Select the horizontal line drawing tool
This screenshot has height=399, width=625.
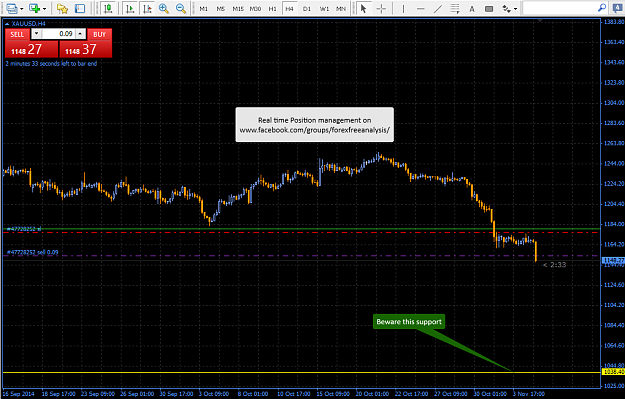[x=421, y=8]
